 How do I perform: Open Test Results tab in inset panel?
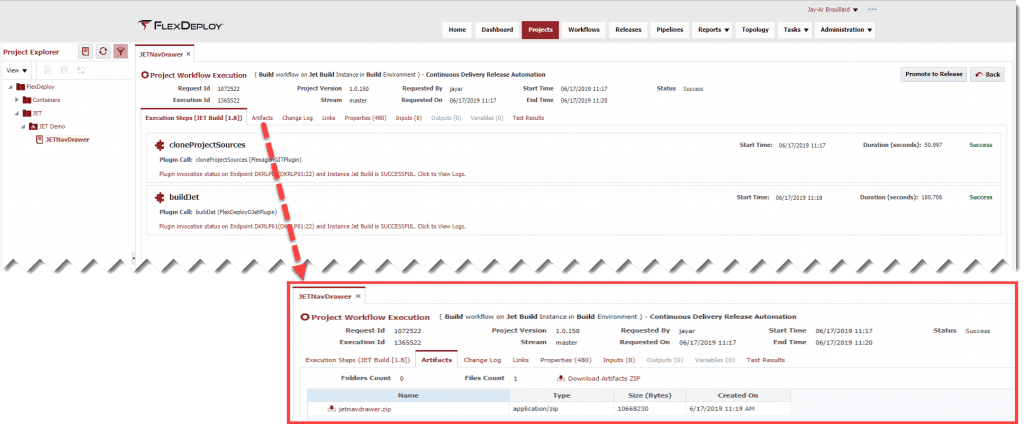tap(765, 360)
